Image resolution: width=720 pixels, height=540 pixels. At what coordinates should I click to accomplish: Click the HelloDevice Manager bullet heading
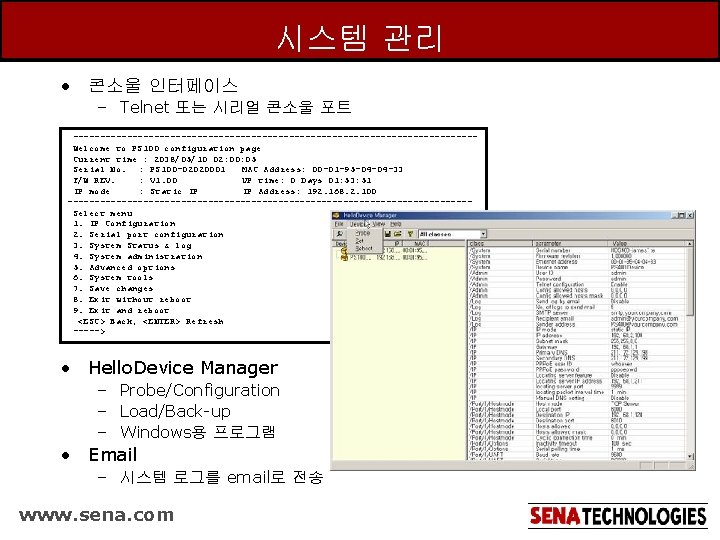coord(183,368)
